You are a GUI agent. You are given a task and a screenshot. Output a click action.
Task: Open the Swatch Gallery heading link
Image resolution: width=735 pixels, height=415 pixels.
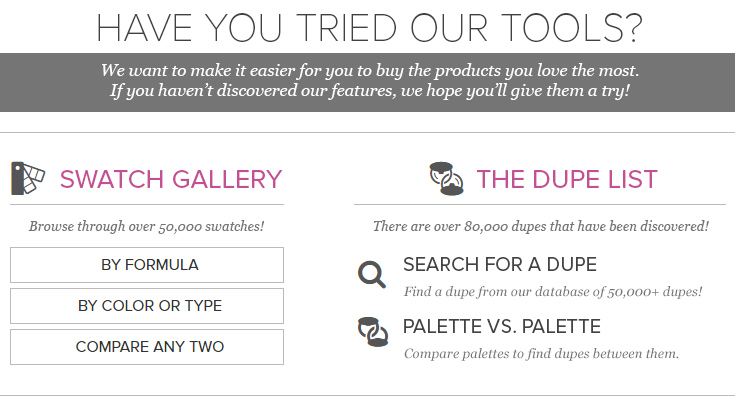tap(171, 179)
